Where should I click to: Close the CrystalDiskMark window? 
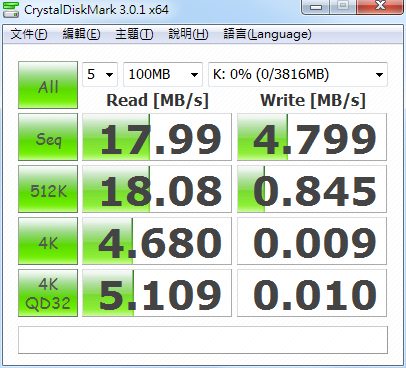(380, 7)
